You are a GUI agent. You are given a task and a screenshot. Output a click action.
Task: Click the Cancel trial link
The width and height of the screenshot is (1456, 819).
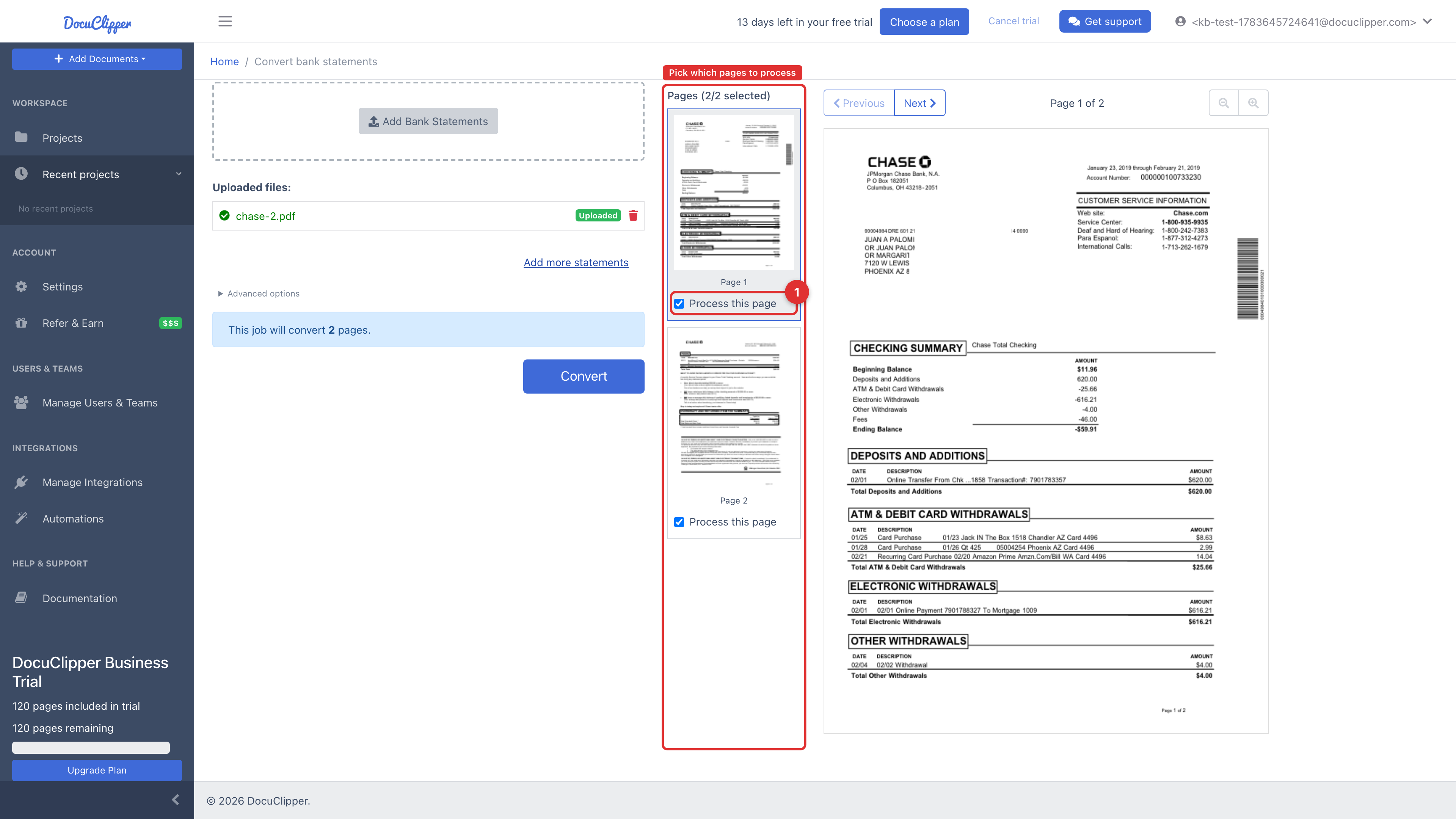click(1014, 21)
